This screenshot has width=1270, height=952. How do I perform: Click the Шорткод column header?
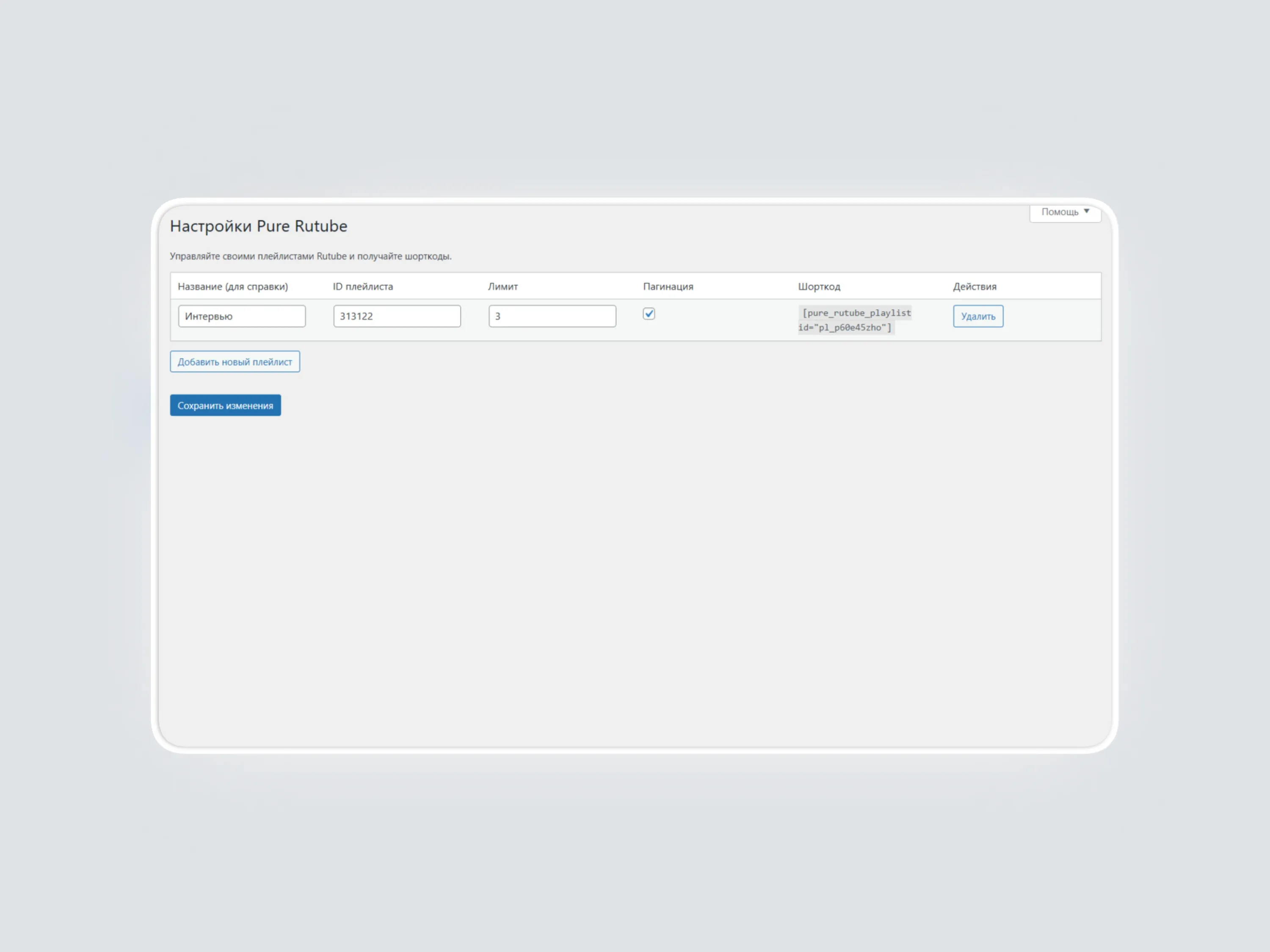pos(819,286)
